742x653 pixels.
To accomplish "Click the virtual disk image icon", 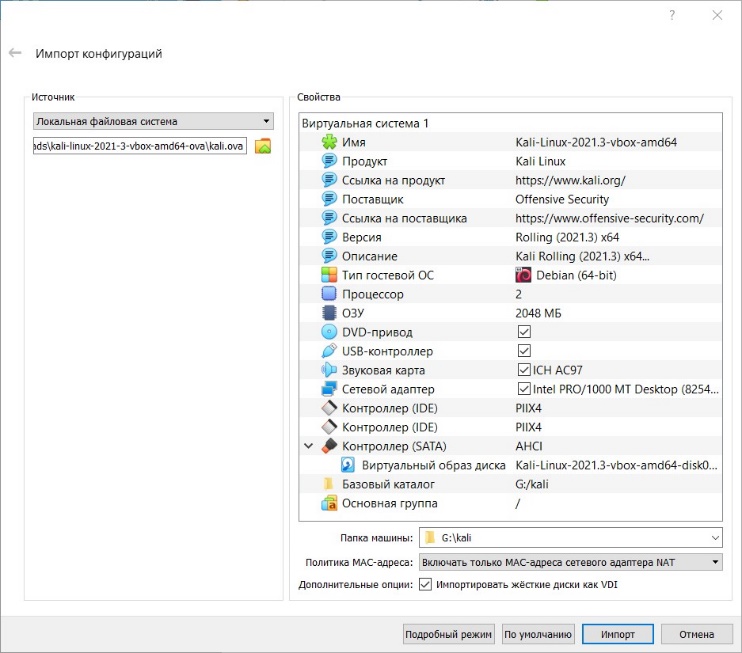I will [348, 465].
